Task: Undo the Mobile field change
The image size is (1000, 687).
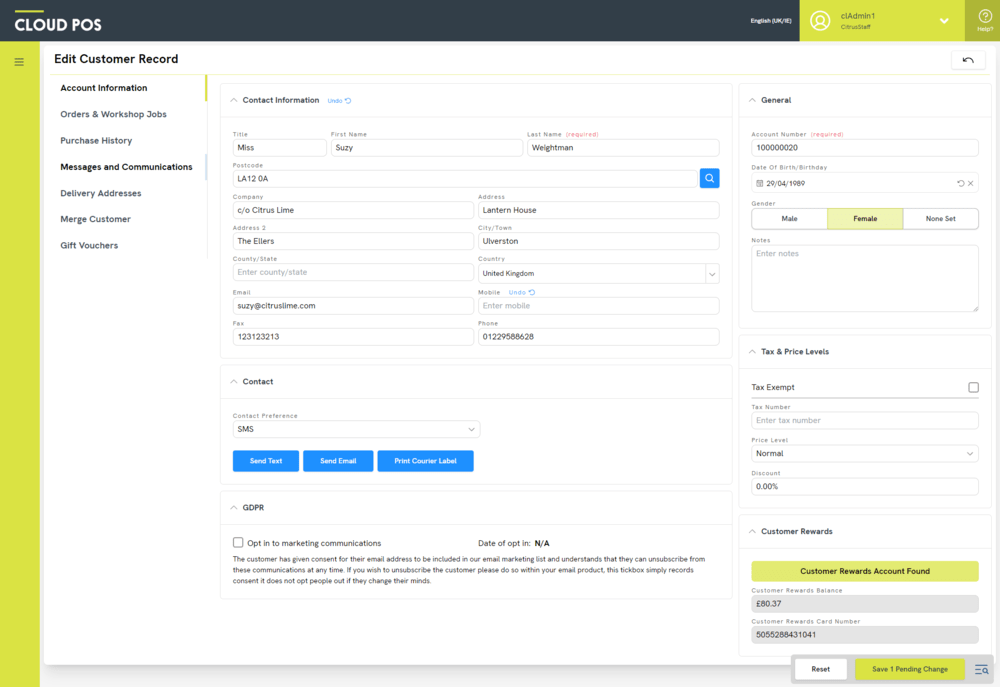Action: click(x=522, y=292)
